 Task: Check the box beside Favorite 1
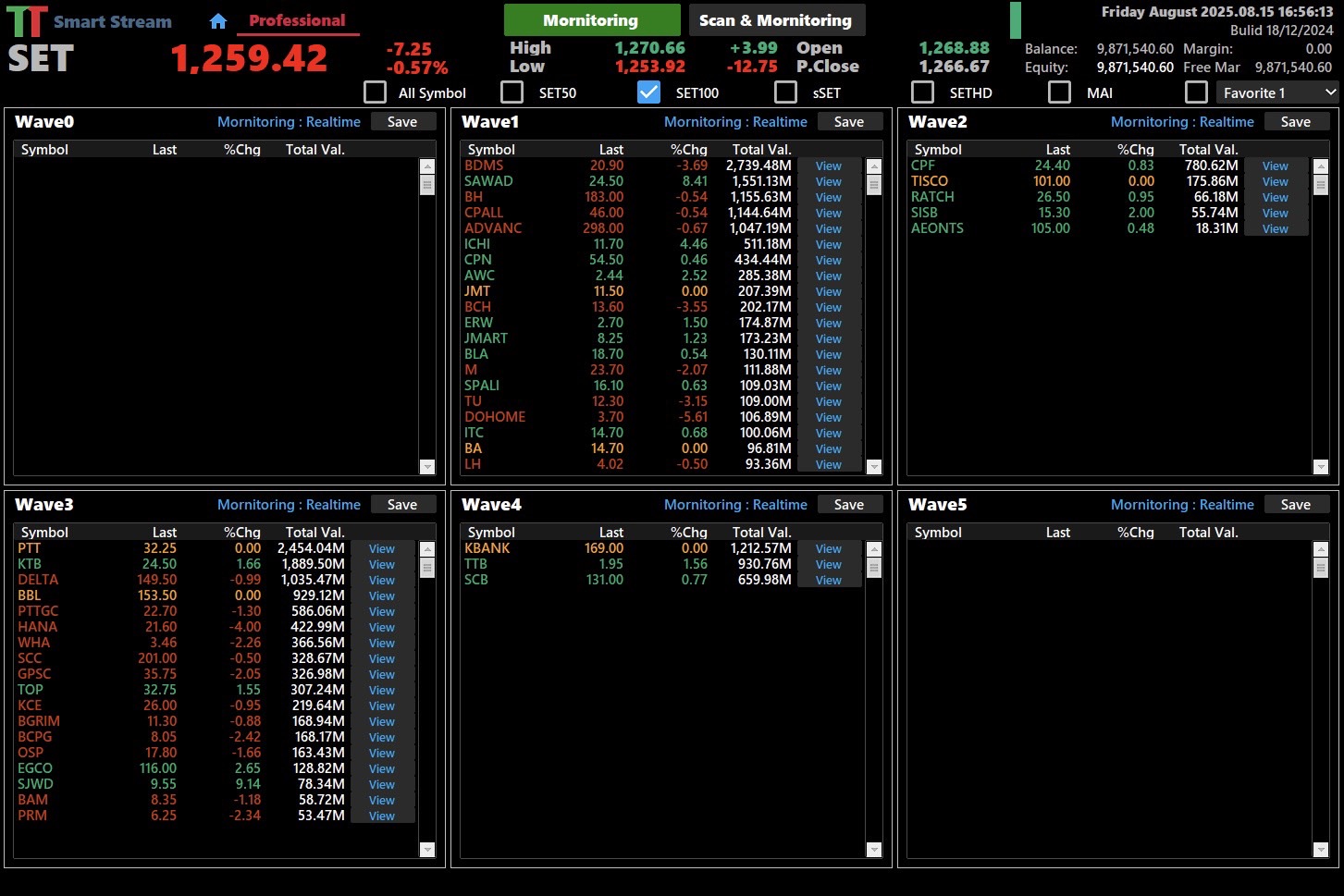1196,92
